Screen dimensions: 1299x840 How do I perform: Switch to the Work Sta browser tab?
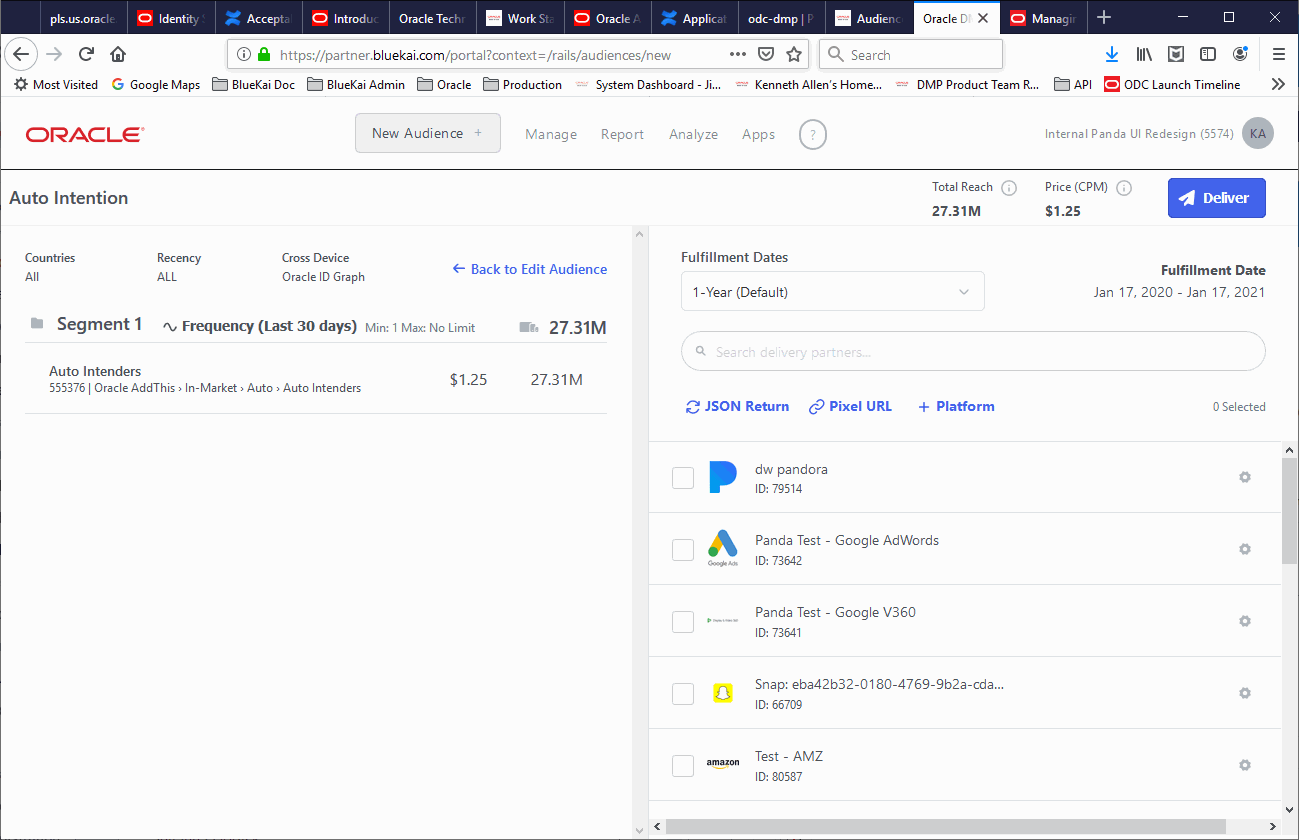522,18
